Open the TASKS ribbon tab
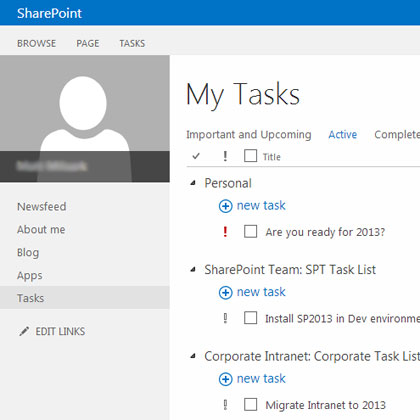 [x=132, y=43]
